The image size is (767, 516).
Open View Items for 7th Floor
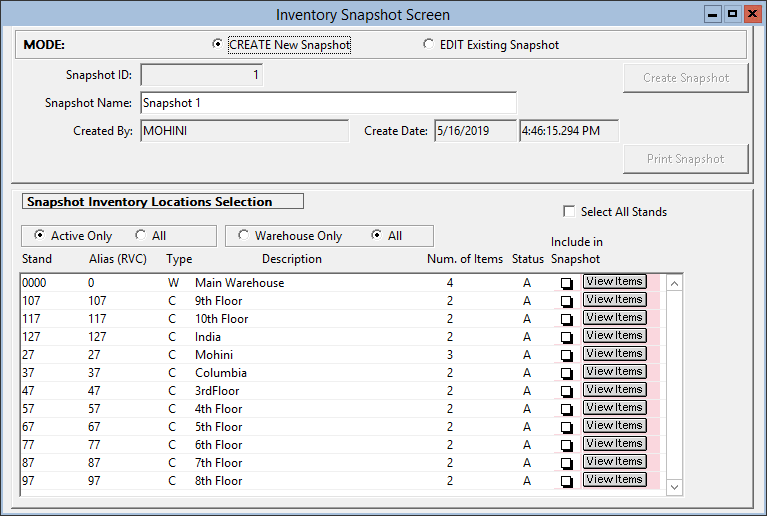click(x=614, y=461)
